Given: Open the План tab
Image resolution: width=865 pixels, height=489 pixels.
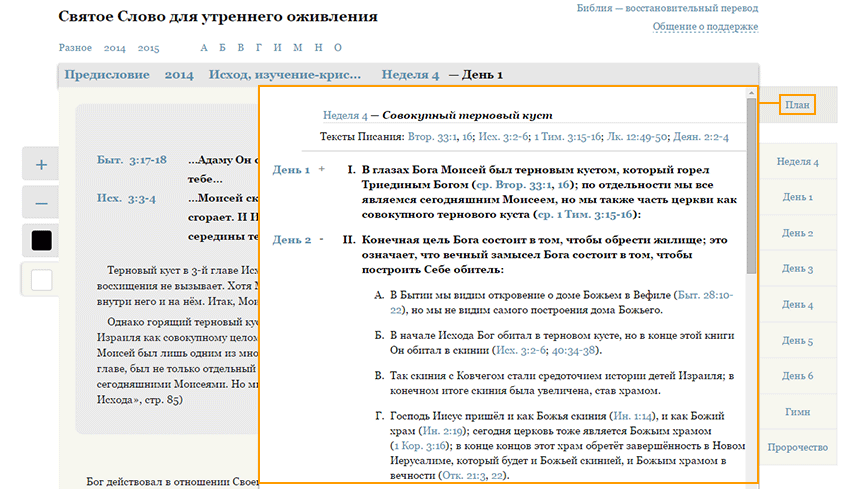Looking at the screenshot, I should click(797, 105).
